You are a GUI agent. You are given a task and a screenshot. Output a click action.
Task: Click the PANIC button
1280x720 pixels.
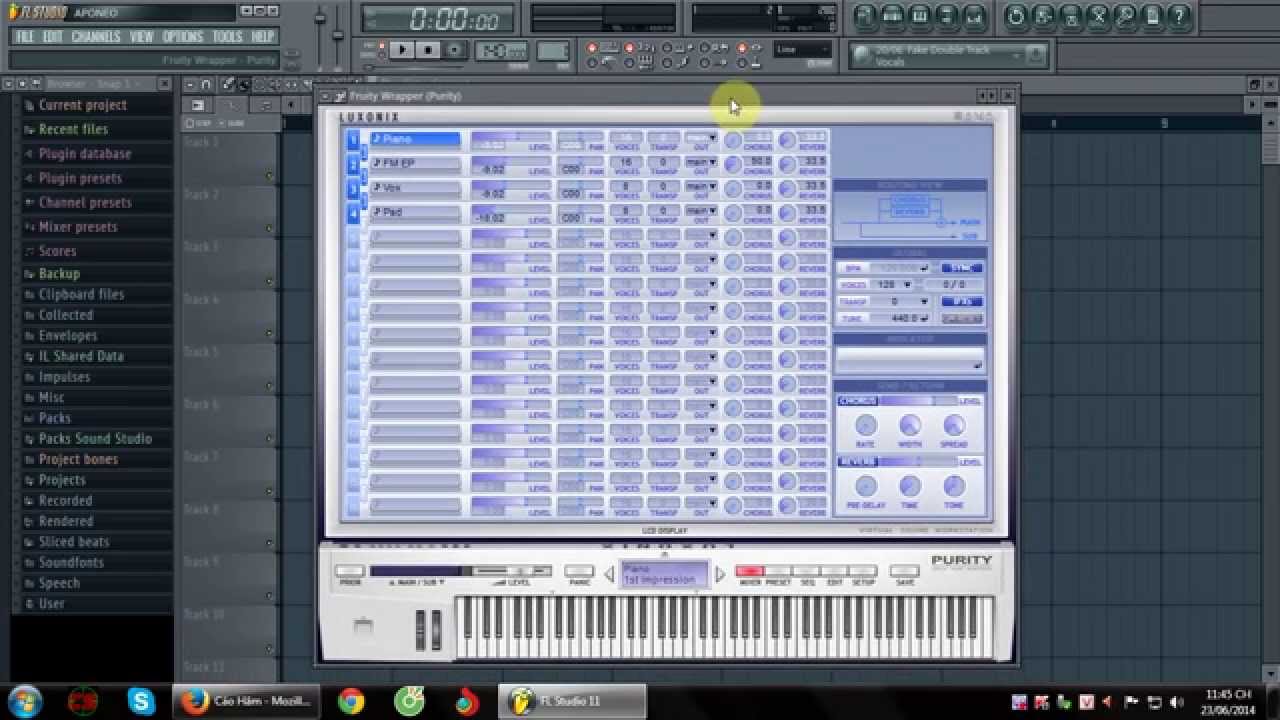(x=579, y=571)
